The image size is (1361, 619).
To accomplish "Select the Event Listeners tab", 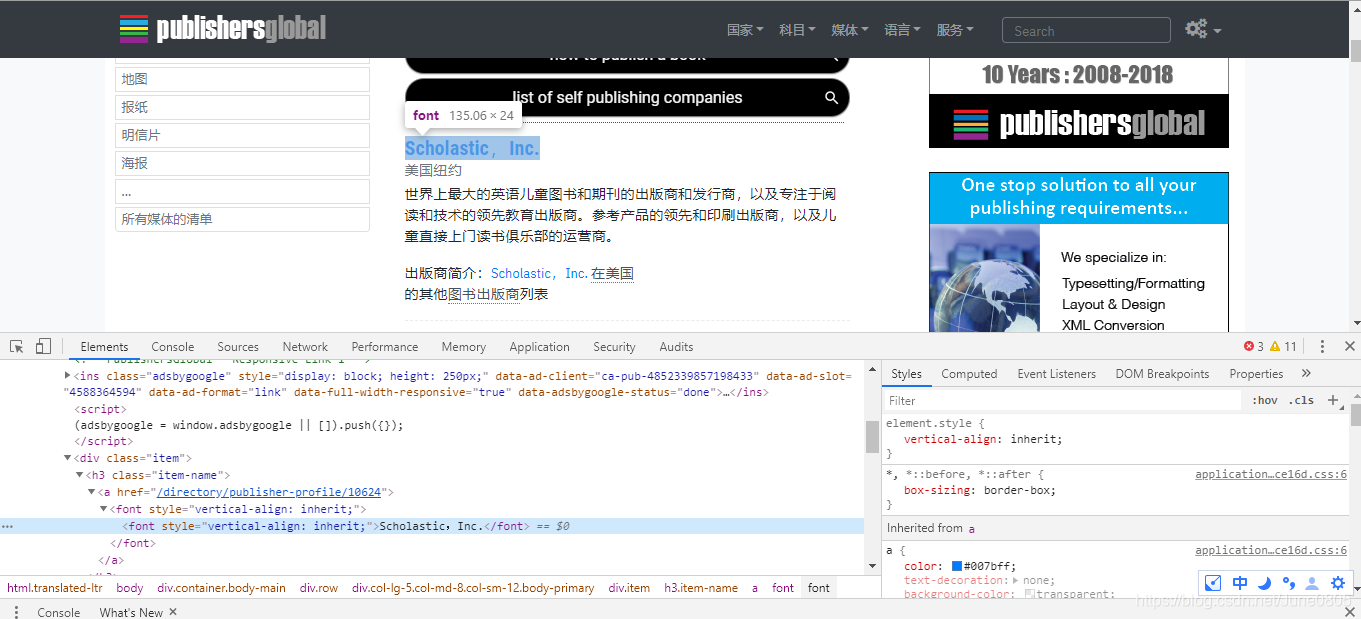I will 1057,373.
